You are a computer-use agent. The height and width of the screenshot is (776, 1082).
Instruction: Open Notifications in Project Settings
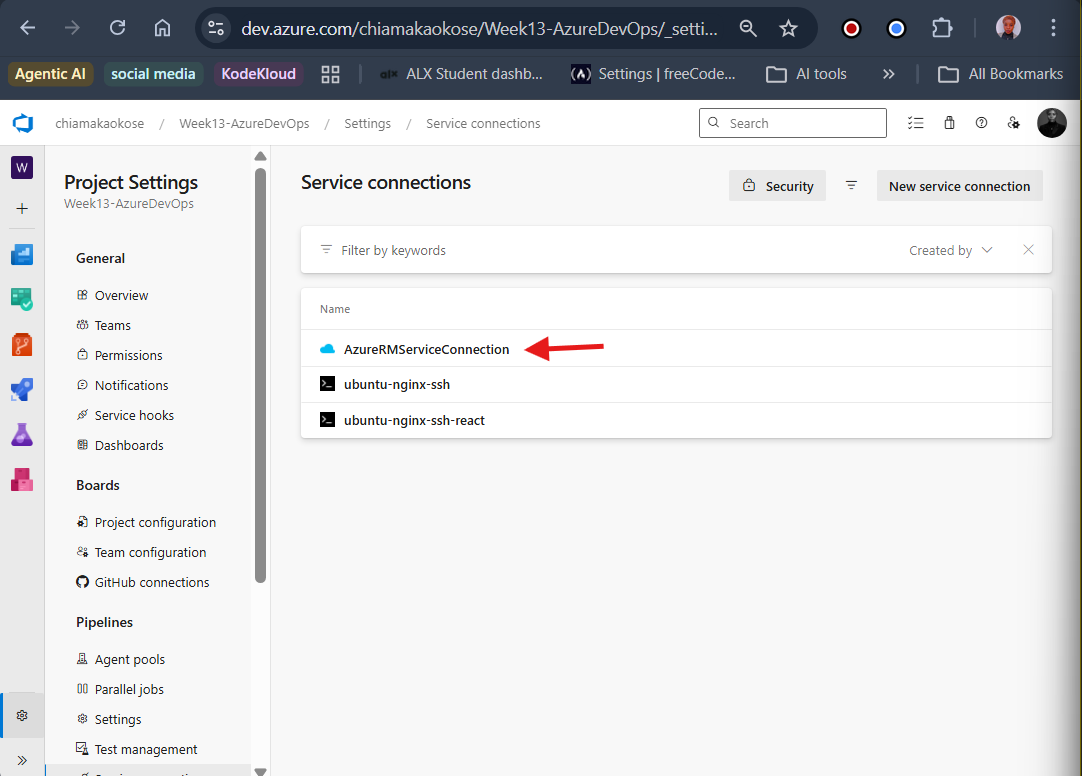[x=122, y=386]
